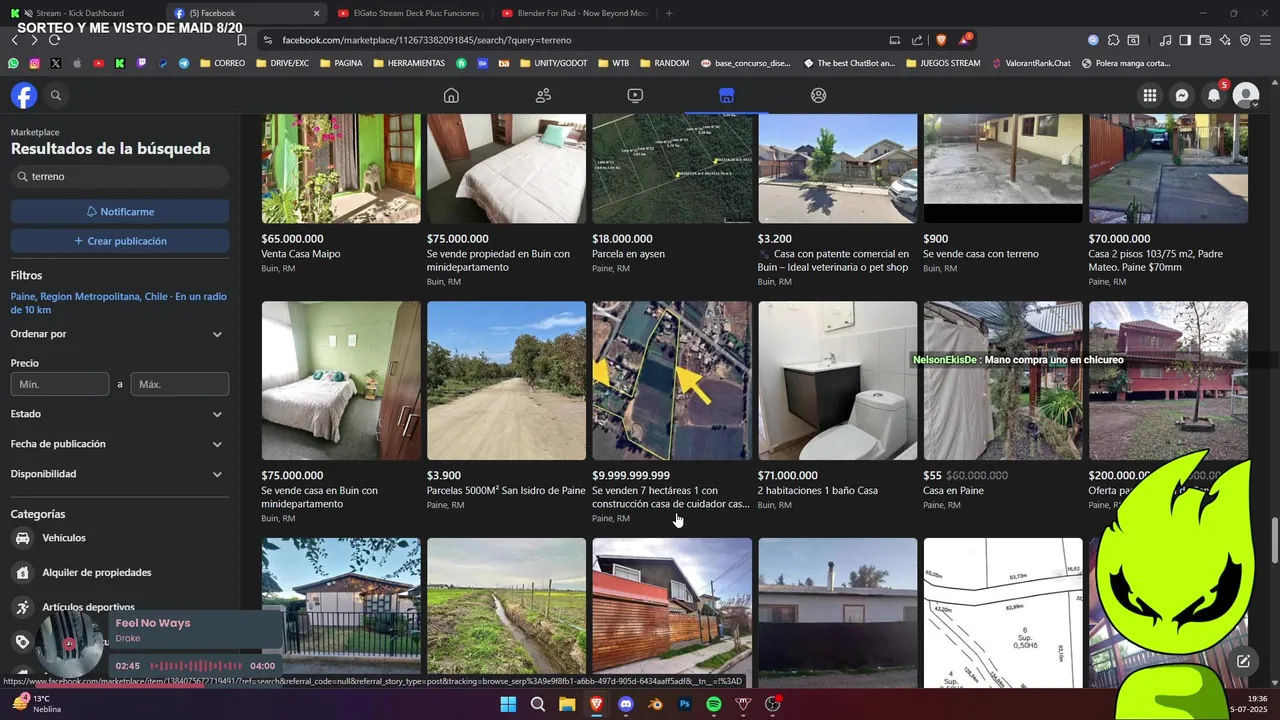This screenshot has height=720, width=1280.
Task: Expand the Estado filter
Action: pos(119,414)
